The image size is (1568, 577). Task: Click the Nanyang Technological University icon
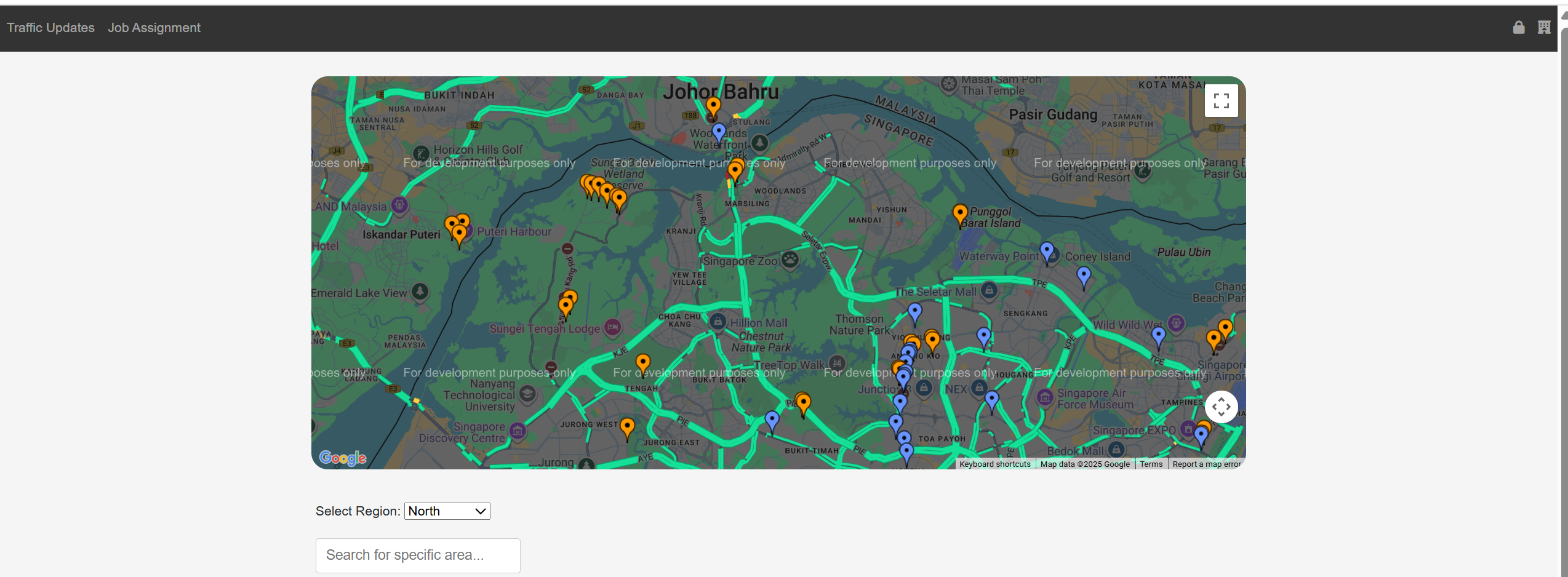pyautogui.click(x=527, y=394)
